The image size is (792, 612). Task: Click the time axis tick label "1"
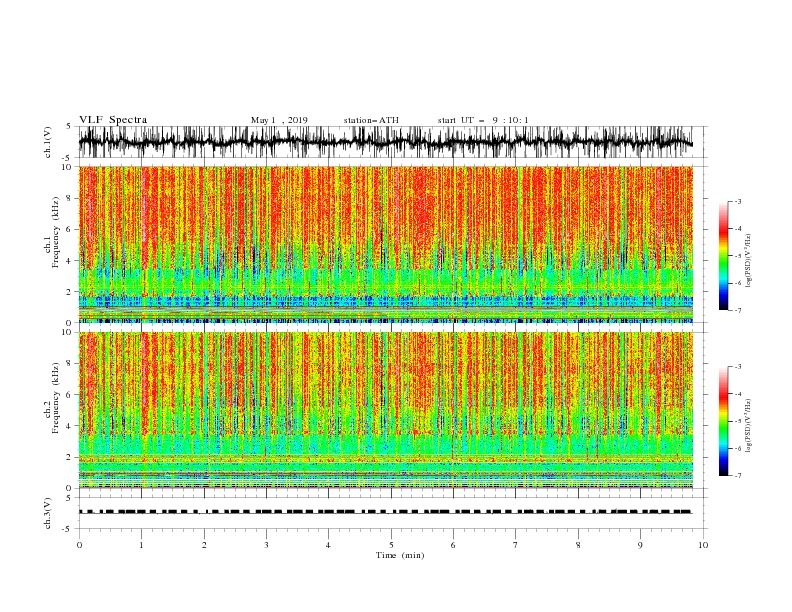(141, 545)
